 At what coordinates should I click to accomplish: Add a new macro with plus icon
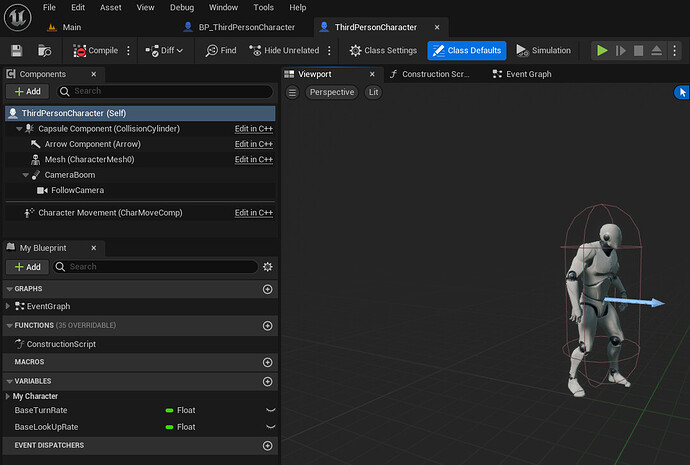pyautogui.click(x=268, y=362)
